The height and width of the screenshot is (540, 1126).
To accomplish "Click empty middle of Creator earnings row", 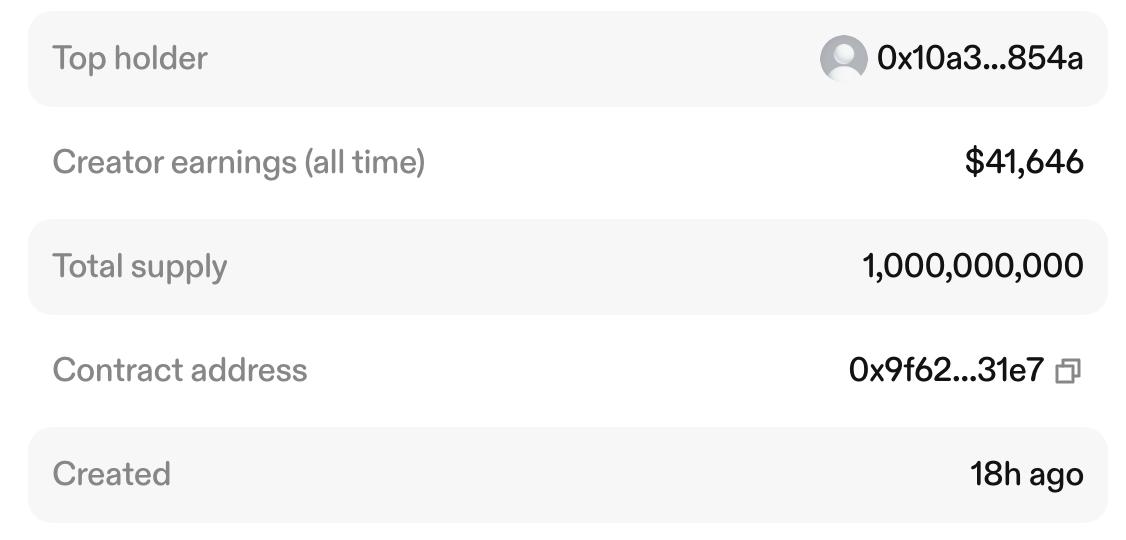I will coord(690,162).
